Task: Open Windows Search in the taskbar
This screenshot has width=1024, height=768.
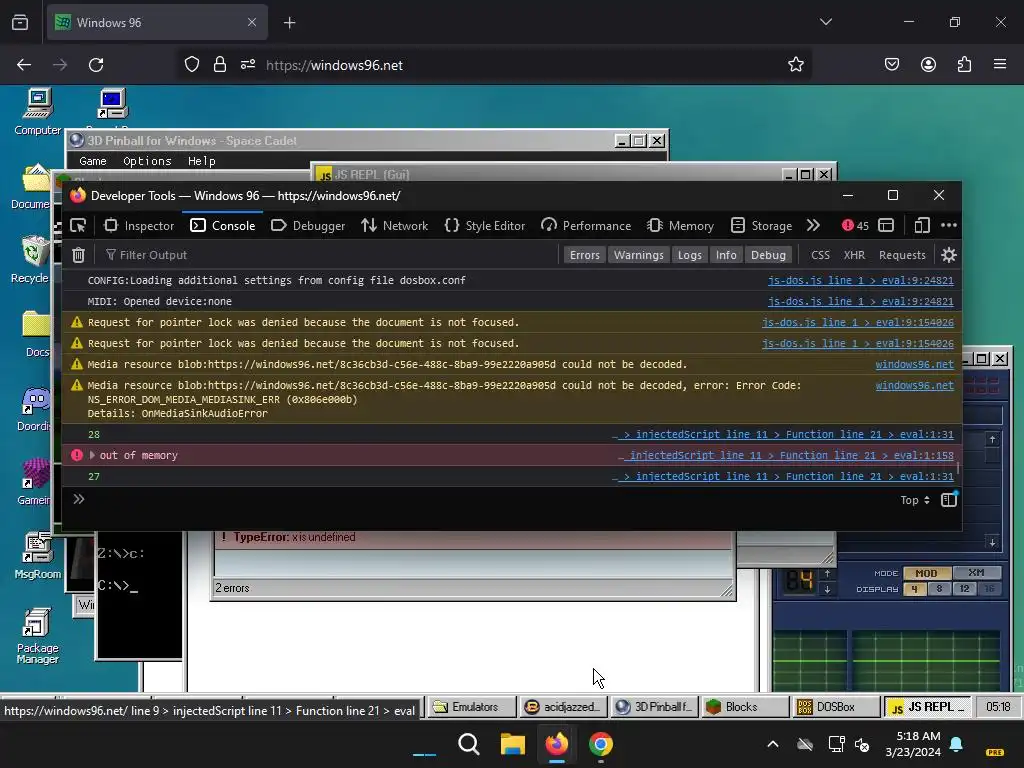Action: 469,744
